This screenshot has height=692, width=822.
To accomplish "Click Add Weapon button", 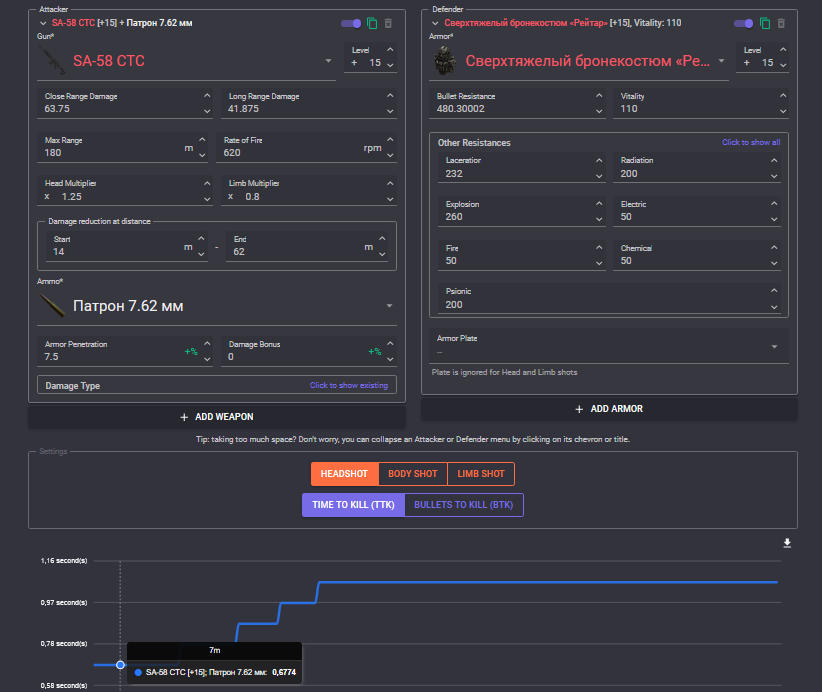I will (x=217, y=417).
